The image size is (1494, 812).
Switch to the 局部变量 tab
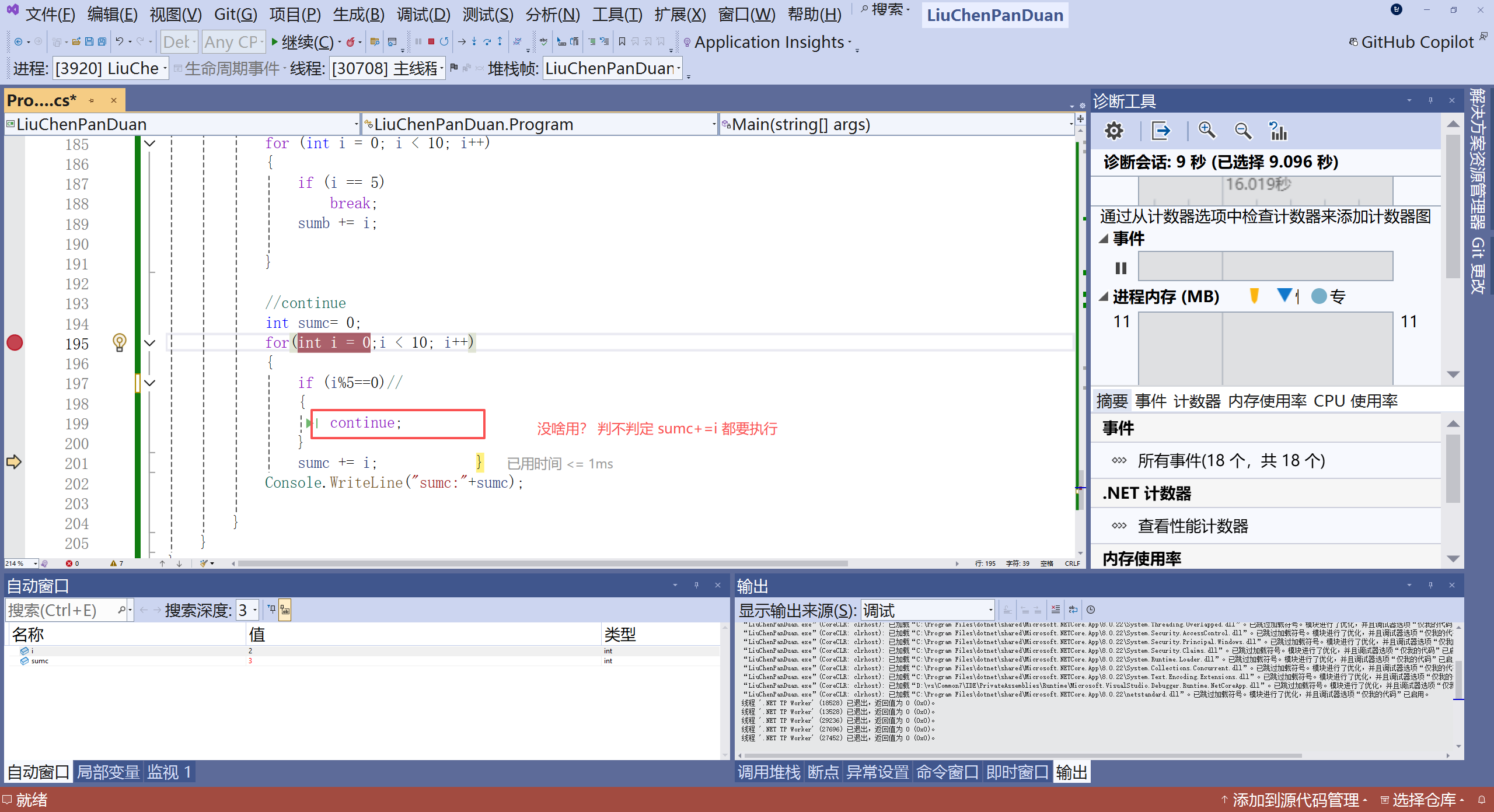pyautogui.click(x=109, y=772)
